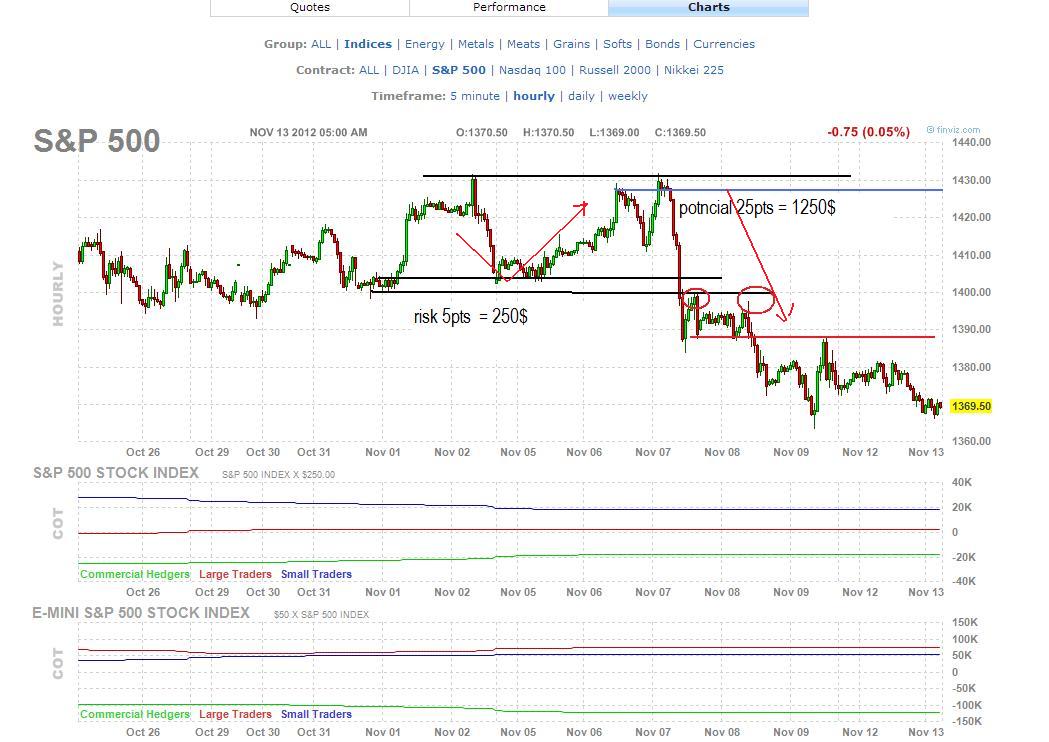Select the Indices group

pos(368,44)
